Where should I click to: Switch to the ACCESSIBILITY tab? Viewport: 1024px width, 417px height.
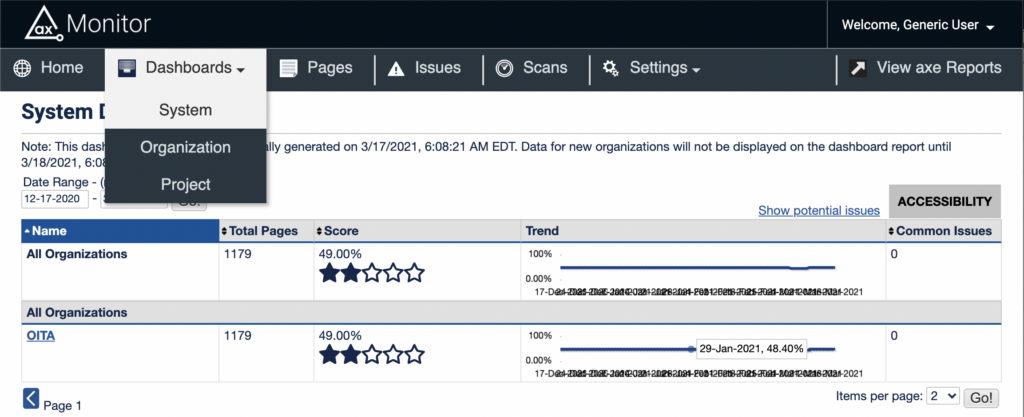coord(943,201)
